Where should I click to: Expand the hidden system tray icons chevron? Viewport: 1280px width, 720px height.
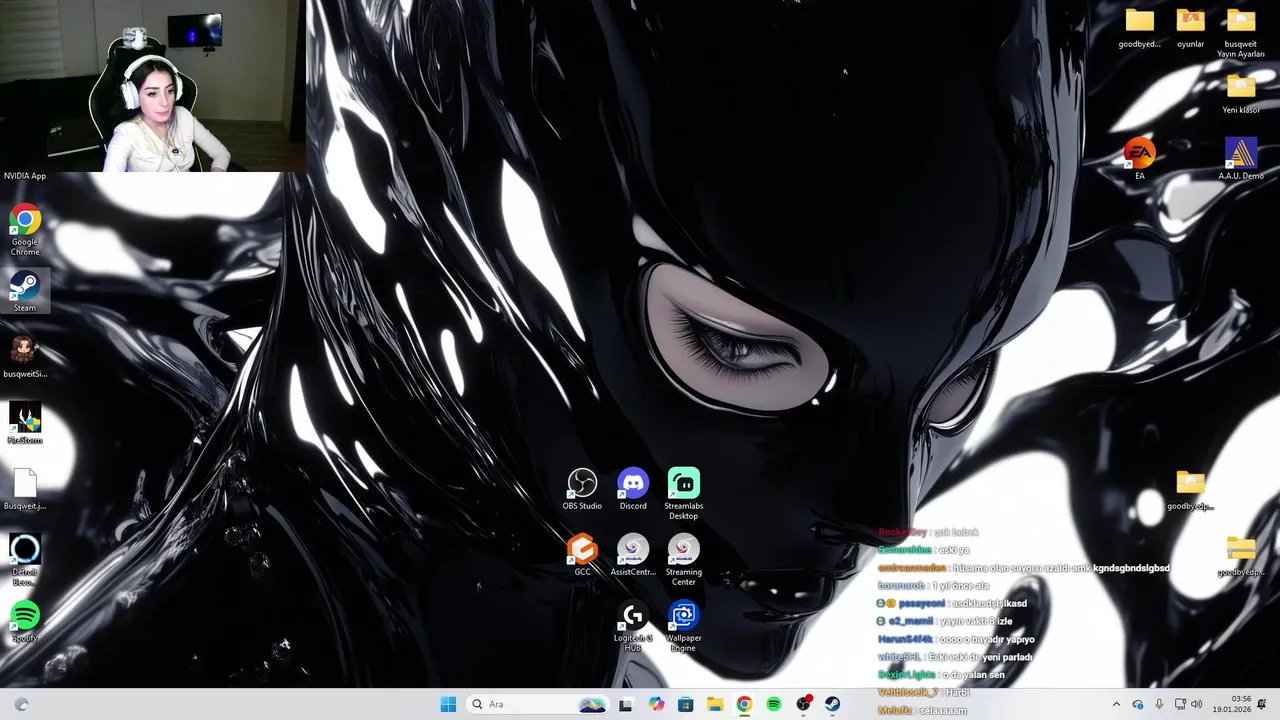1116,704
